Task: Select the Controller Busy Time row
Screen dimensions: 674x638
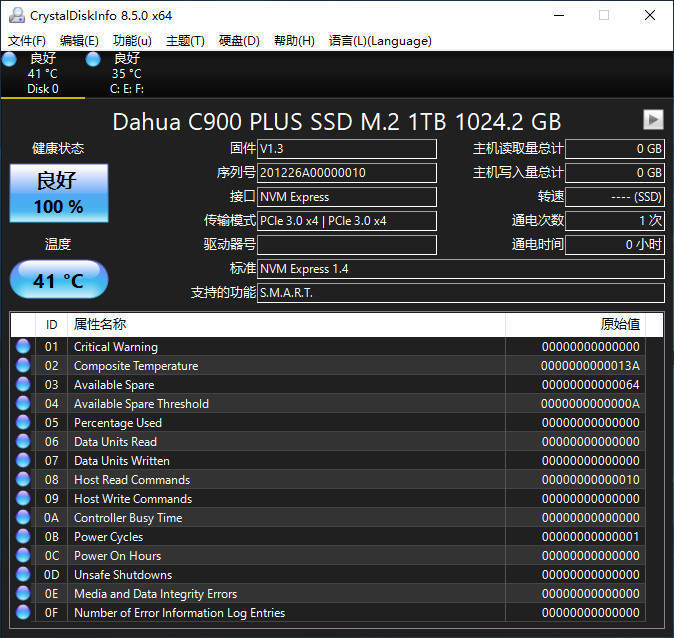Action: (x=328, y=517)
